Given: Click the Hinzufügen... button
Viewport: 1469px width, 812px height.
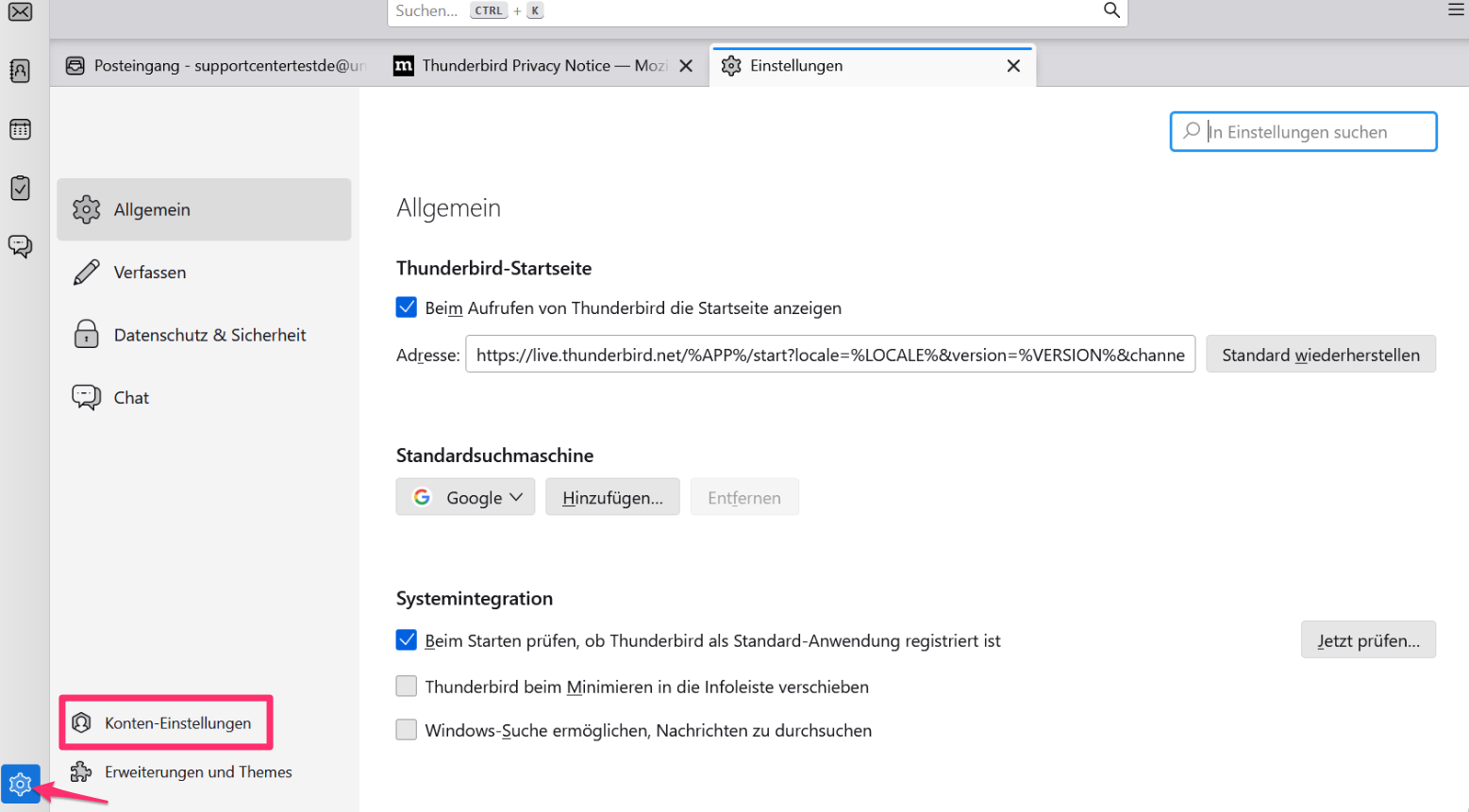Looking at the screenshot, I should pyautogui.click(x=612, y=497).
